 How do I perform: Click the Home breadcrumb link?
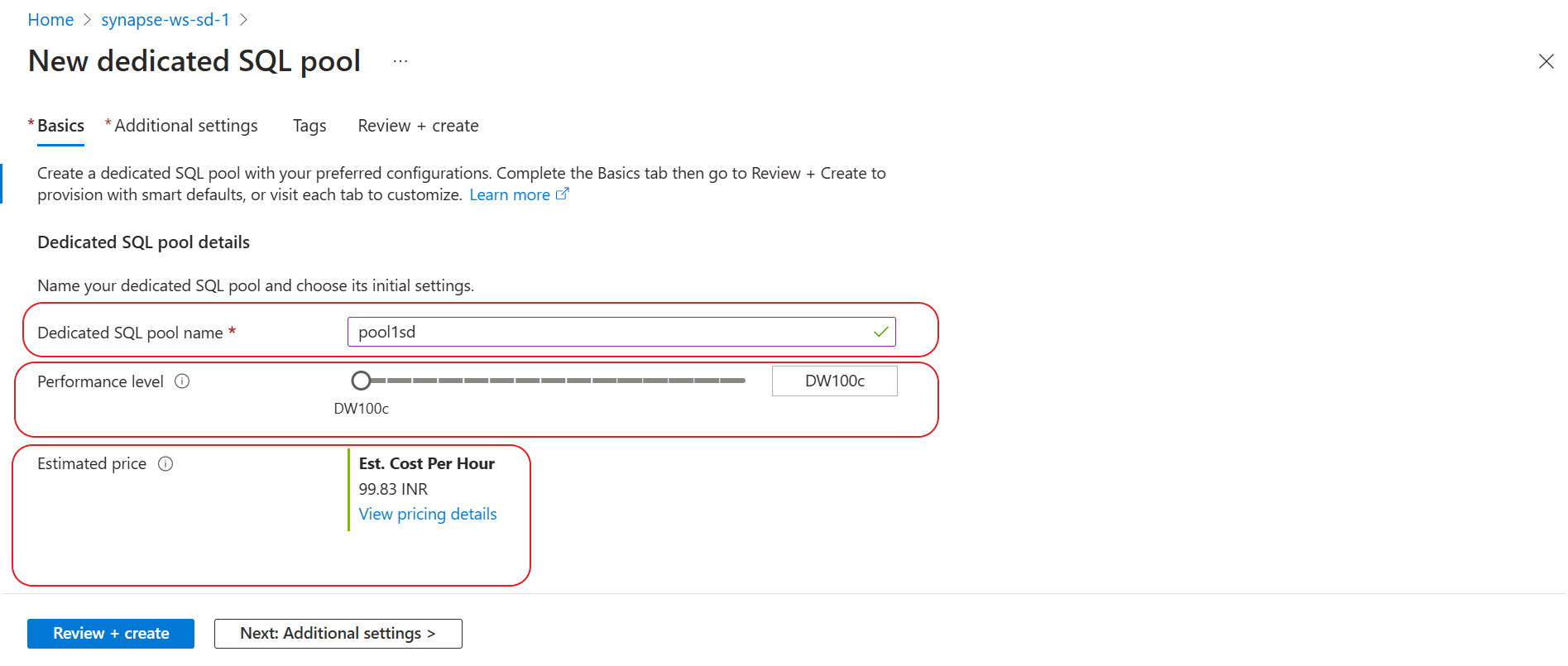[50, 20]
